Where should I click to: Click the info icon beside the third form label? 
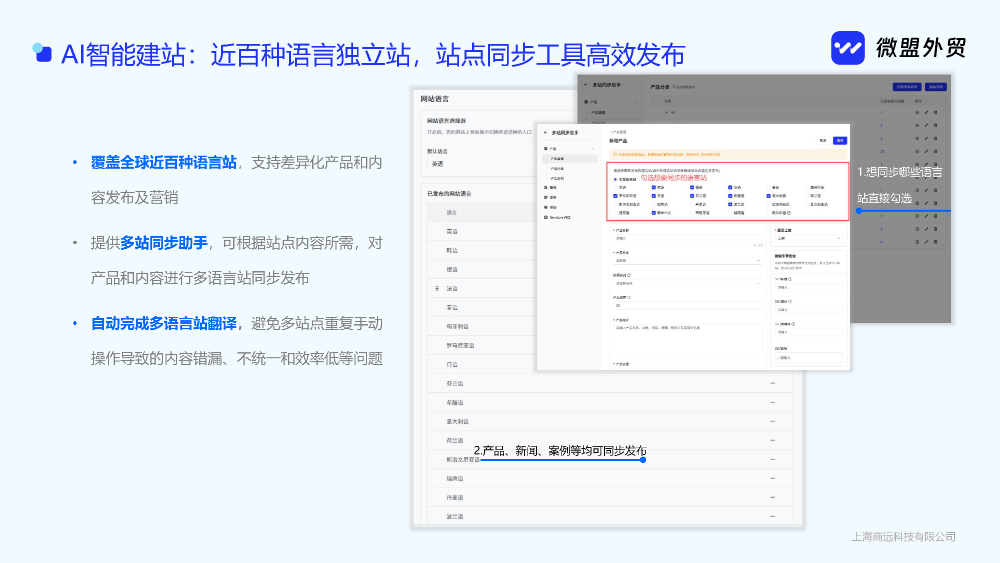[x=629, y=275]
